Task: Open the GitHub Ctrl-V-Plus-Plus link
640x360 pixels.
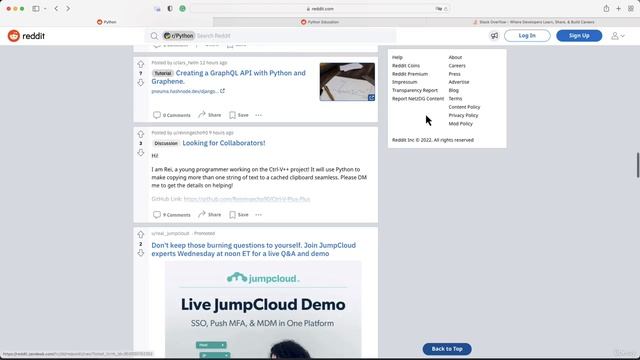Action: coord(247,199)
